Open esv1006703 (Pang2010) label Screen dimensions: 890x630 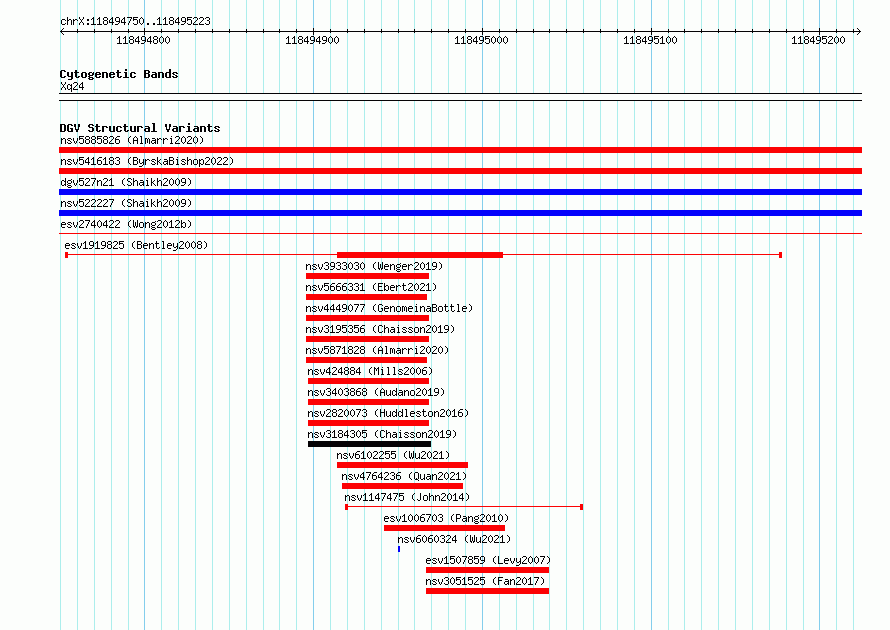[446, 518]
